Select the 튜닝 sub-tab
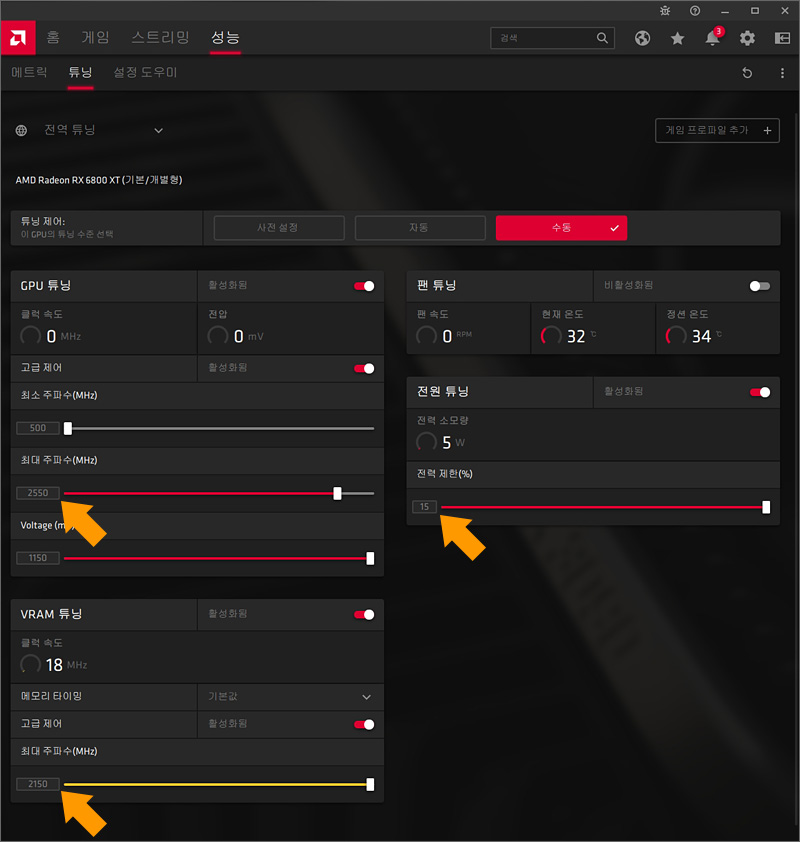The image size is (800, 842). tap(81, 72)
